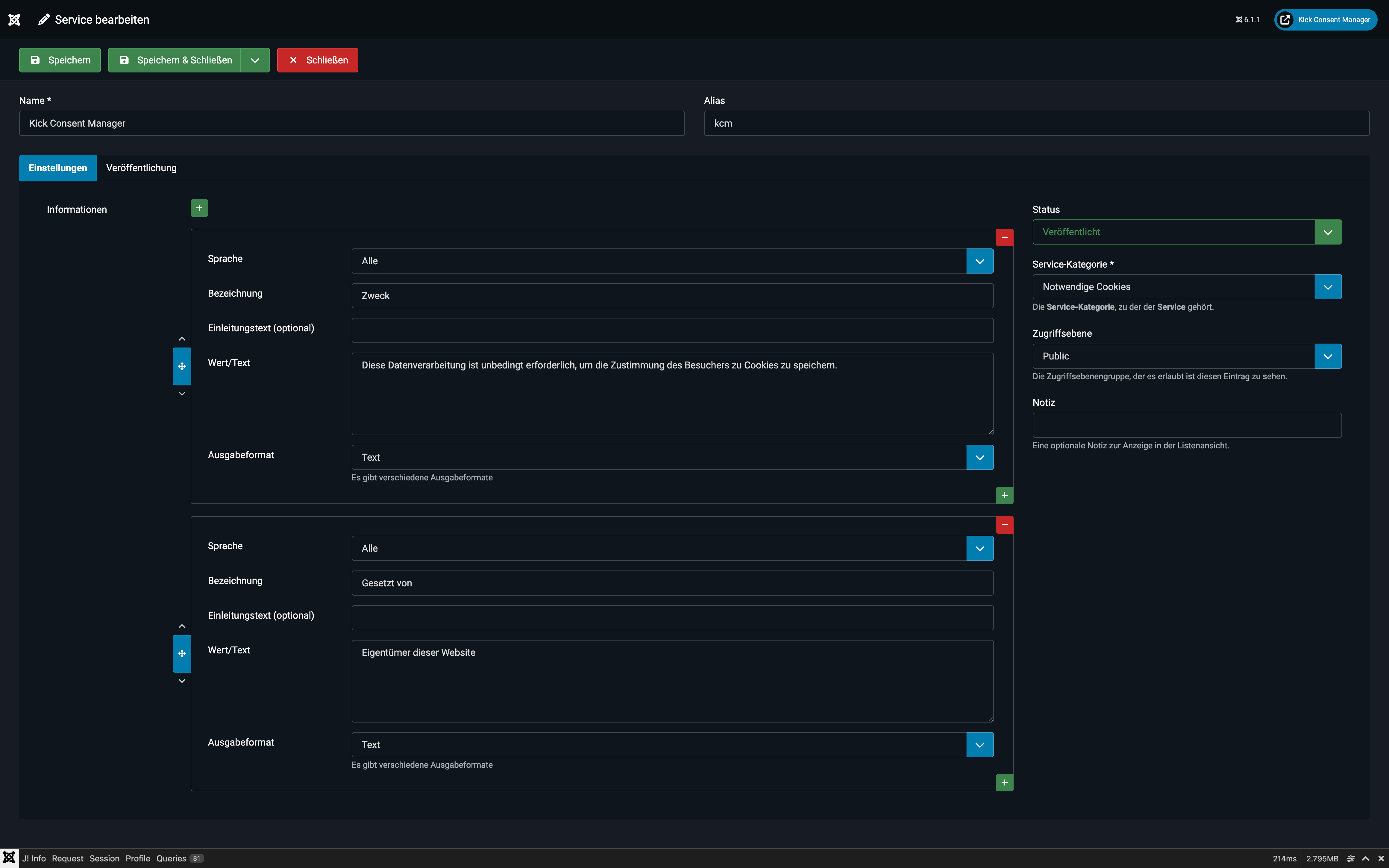
Task: Open the Sprache dropdown in the Gesetzt von block
Action: point(673,548)
